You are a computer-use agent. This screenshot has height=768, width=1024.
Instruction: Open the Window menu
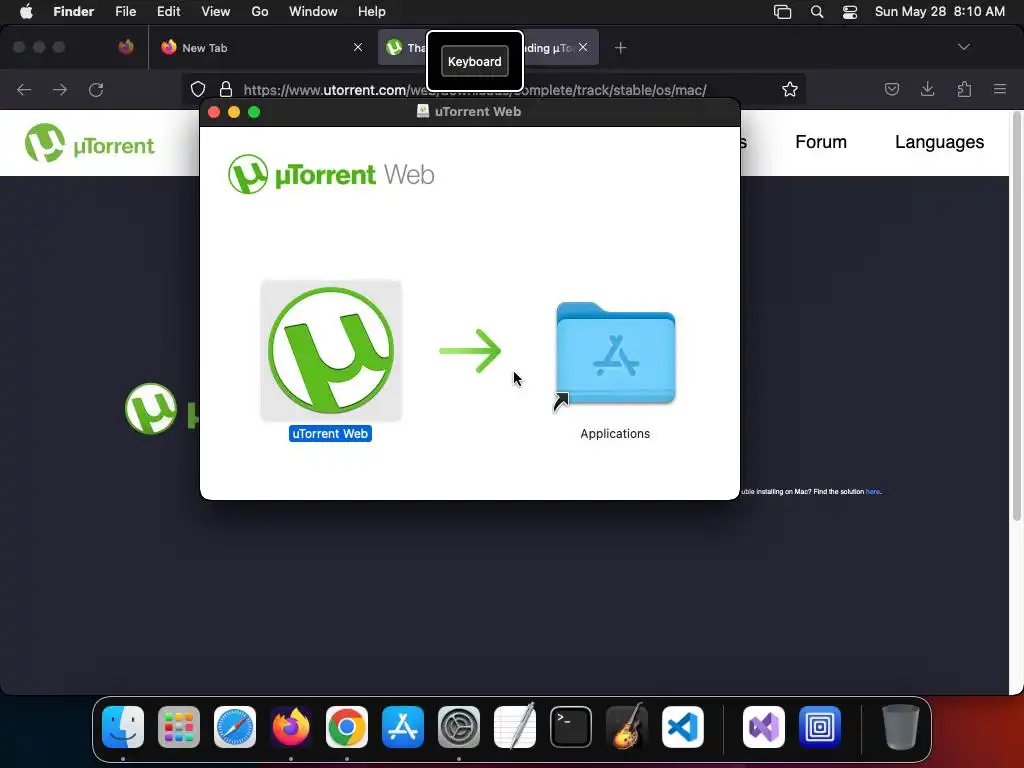[x=313, y=12]
